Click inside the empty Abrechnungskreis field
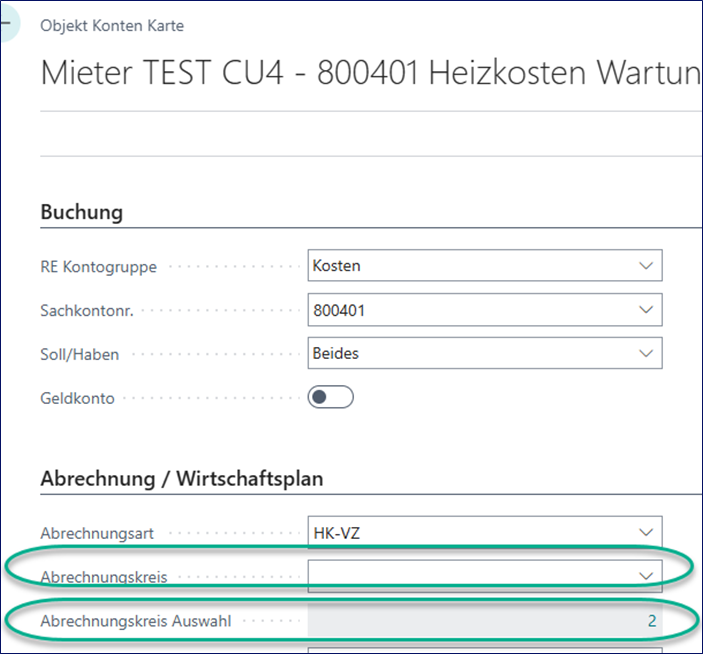The image size is (703, 654). tap(470, 576)
